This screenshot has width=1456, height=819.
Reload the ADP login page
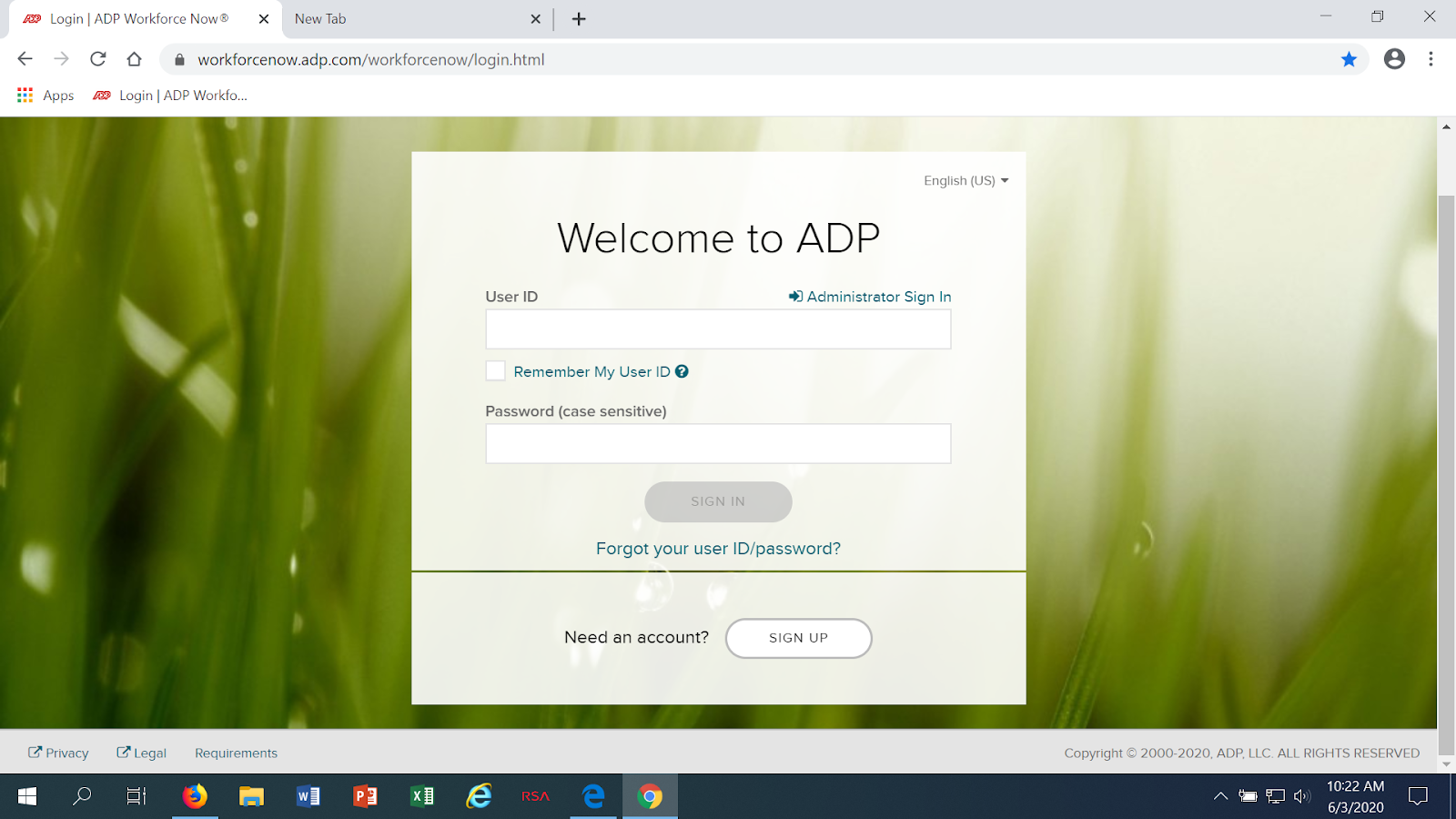(98, 59)
